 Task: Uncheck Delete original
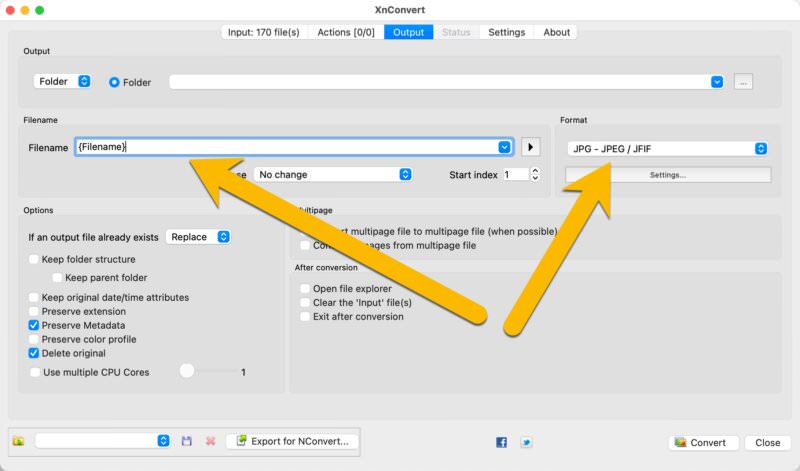pyautogui.click(x=34, y=353)
